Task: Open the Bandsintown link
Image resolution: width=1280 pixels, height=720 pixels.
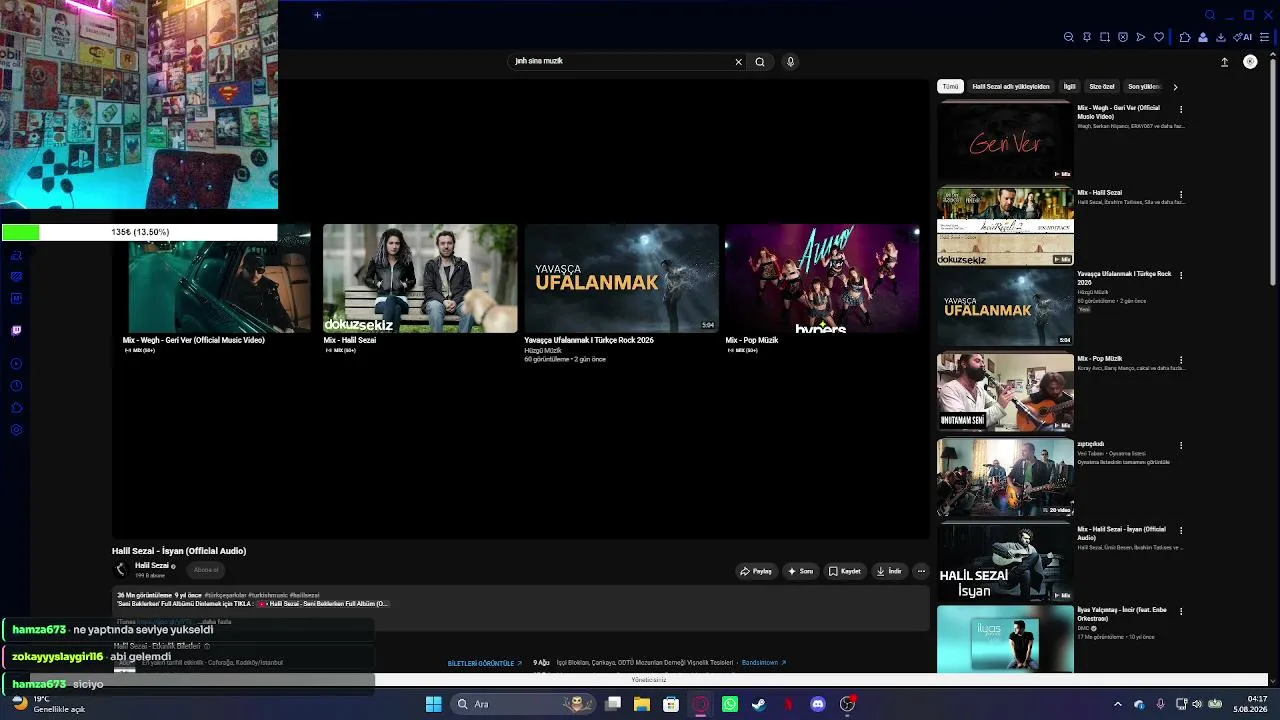Action: [764, 663]
